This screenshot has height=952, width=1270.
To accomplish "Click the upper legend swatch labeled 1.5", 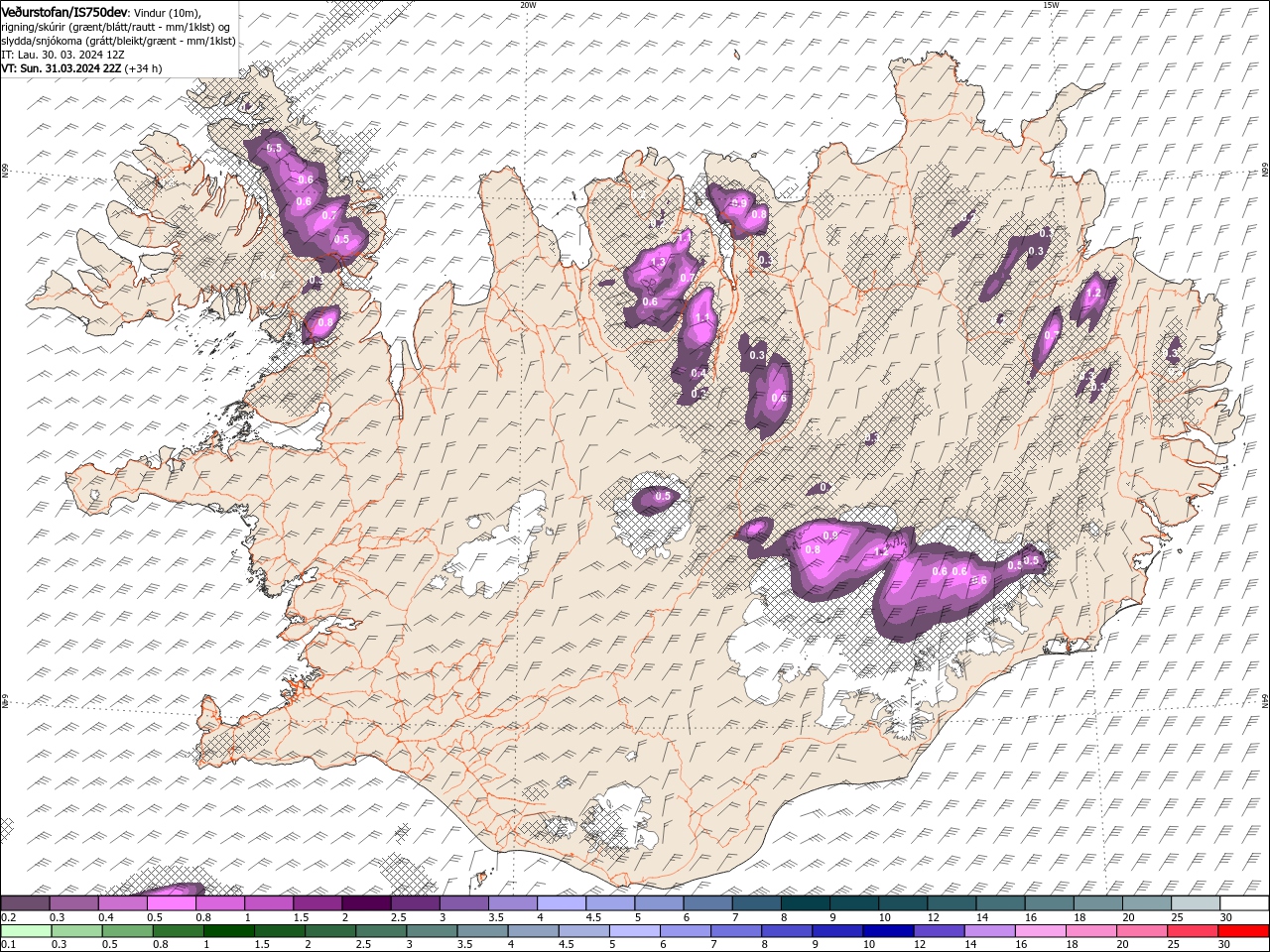I will pyautogui.click(x=317, y=903).
